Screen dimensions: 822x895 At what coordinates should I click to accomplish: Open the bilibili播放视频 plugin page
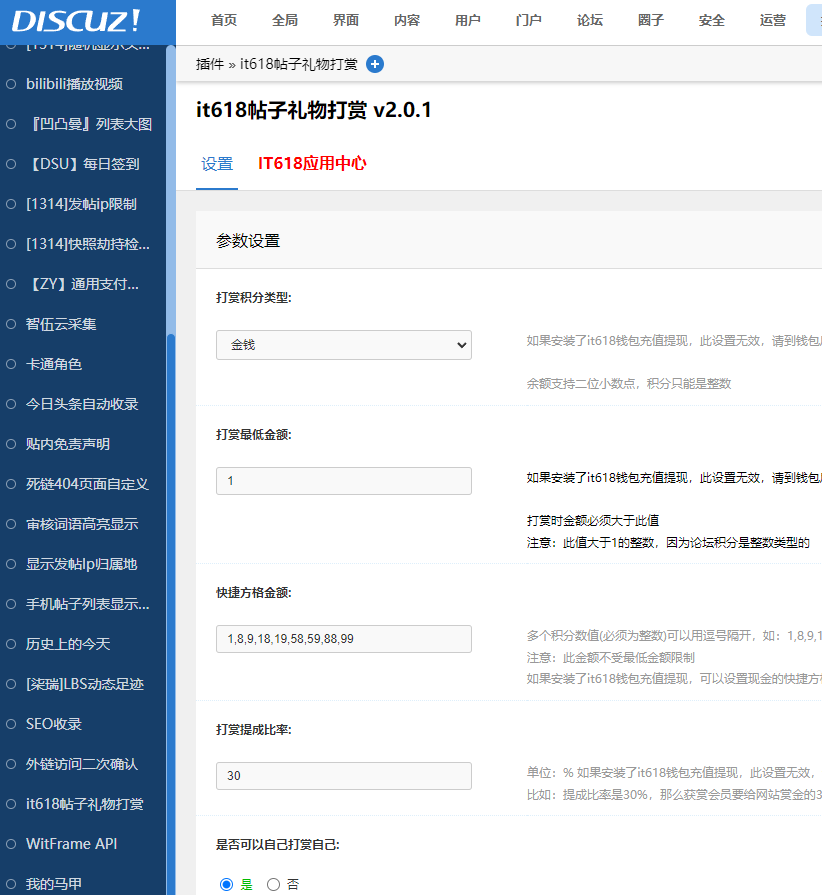76,84
